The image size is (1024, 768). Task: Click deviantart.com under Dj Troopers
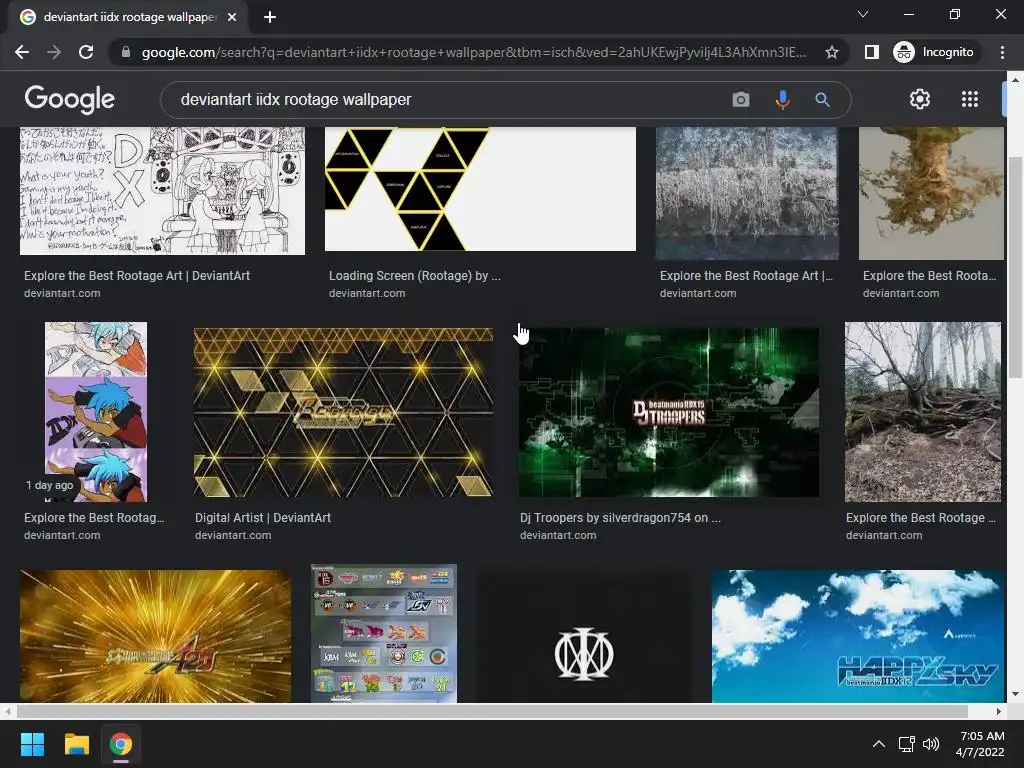pyautogui.click(x=558, y=535)
